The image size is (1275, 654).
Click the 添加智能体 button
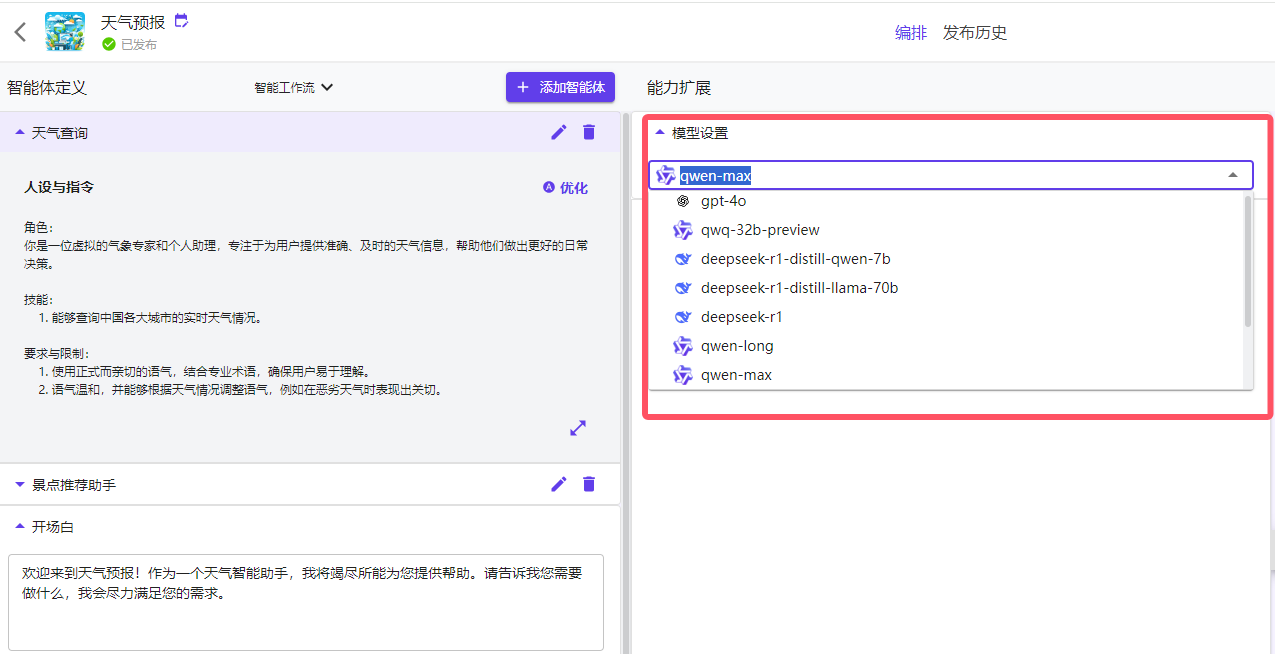click(x=560, y=87)
